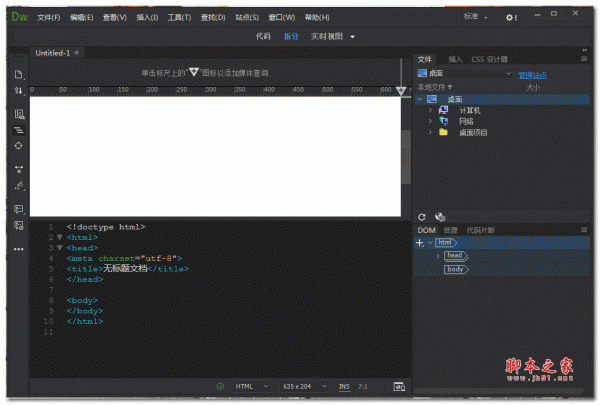Toggle INS insert mode in status bar
The height and width of the screenshot is (405, 600).
click(344, 386)
